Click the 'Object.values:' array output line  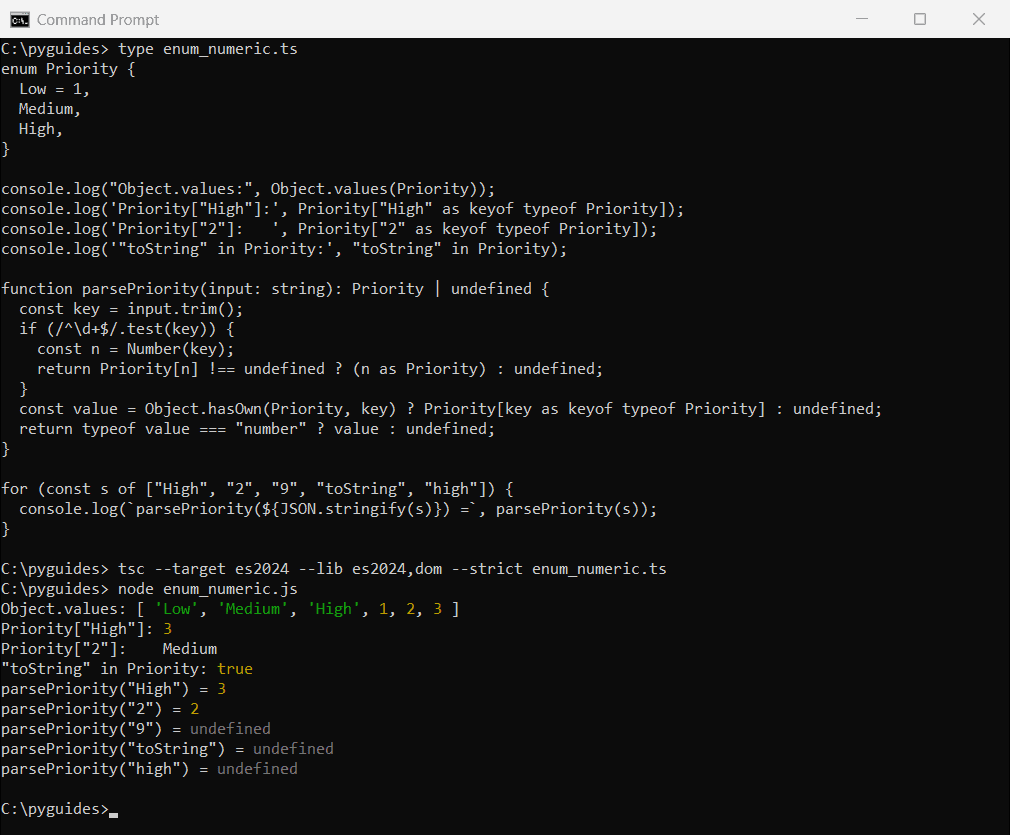click(x=230, y=609)
